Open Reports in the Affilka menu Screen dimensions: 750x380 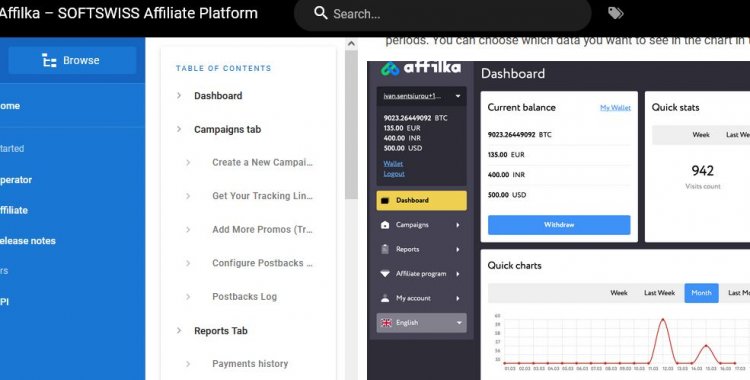(x=421, y=249)
